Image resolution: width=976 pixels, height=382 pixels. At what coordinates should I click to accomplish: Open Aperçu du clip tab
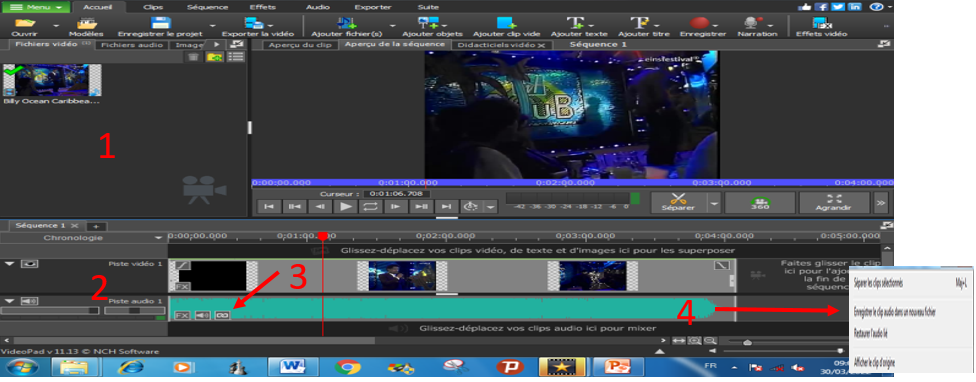click(x=300, y=45)
